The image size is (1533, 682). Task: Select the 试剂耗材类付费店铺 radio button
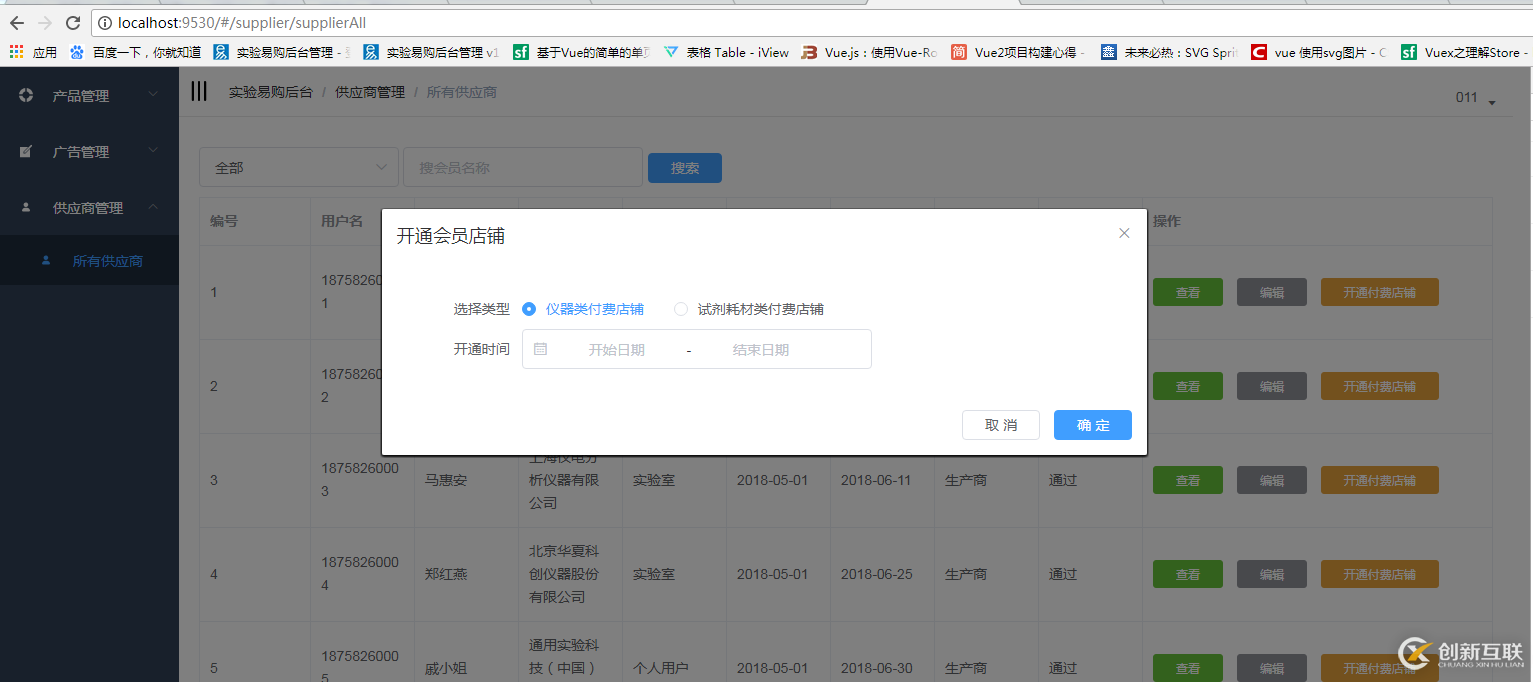pyautogui.click(x=680, y=309)
